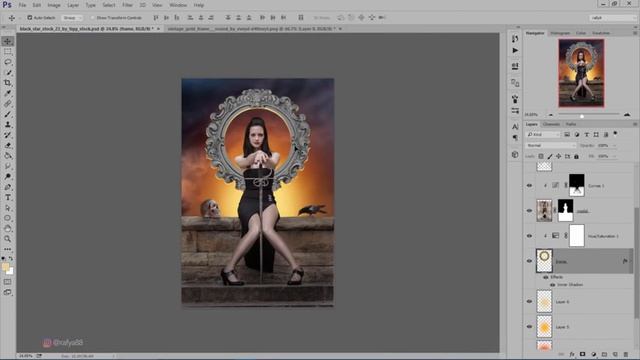Screen dimensions: 640x360
Task: Select the Move tool in toolbox
Action: pos(8,41)
